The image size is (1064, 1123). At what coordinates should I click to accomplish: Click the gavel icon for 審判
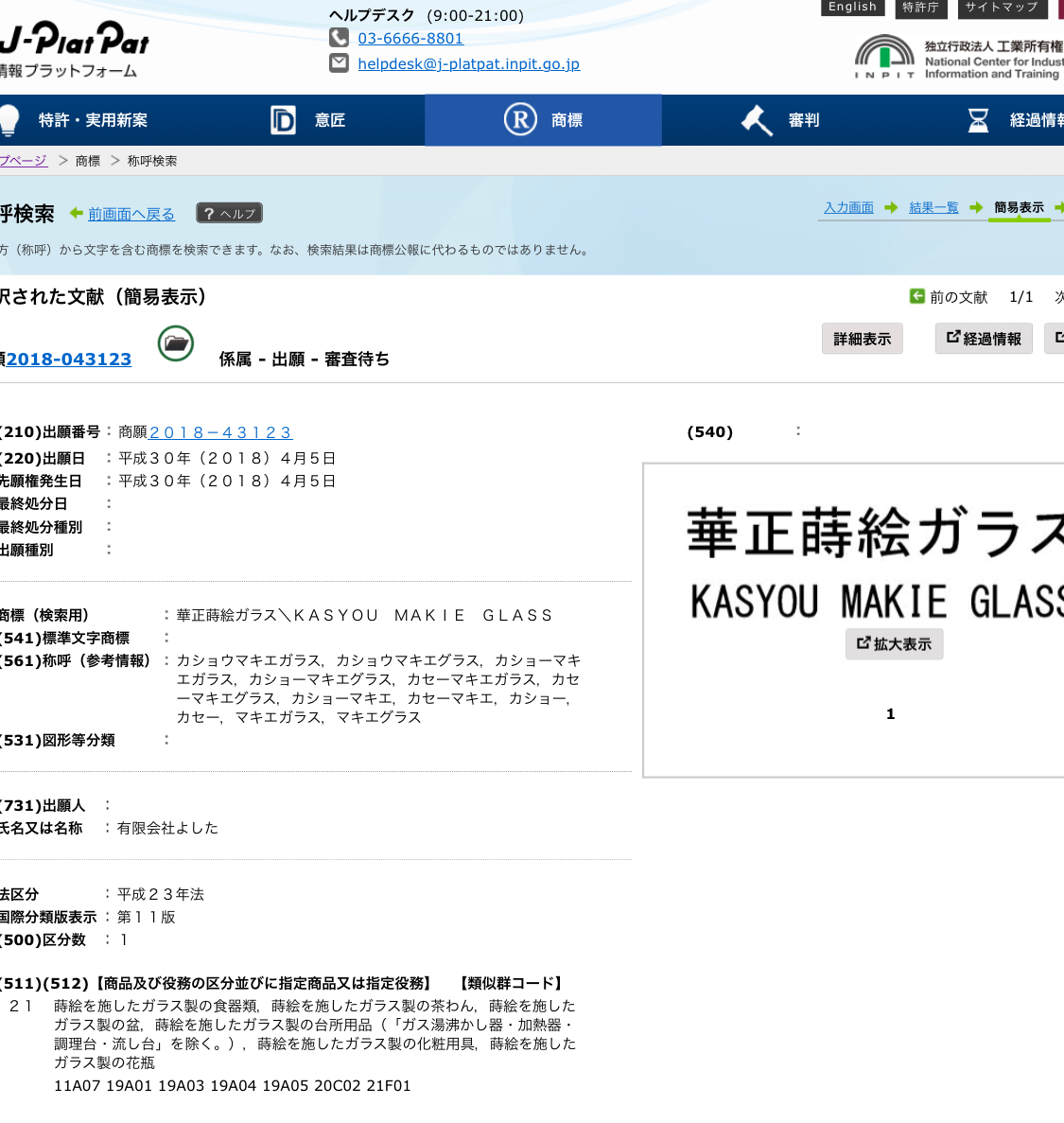pos(757,119)
